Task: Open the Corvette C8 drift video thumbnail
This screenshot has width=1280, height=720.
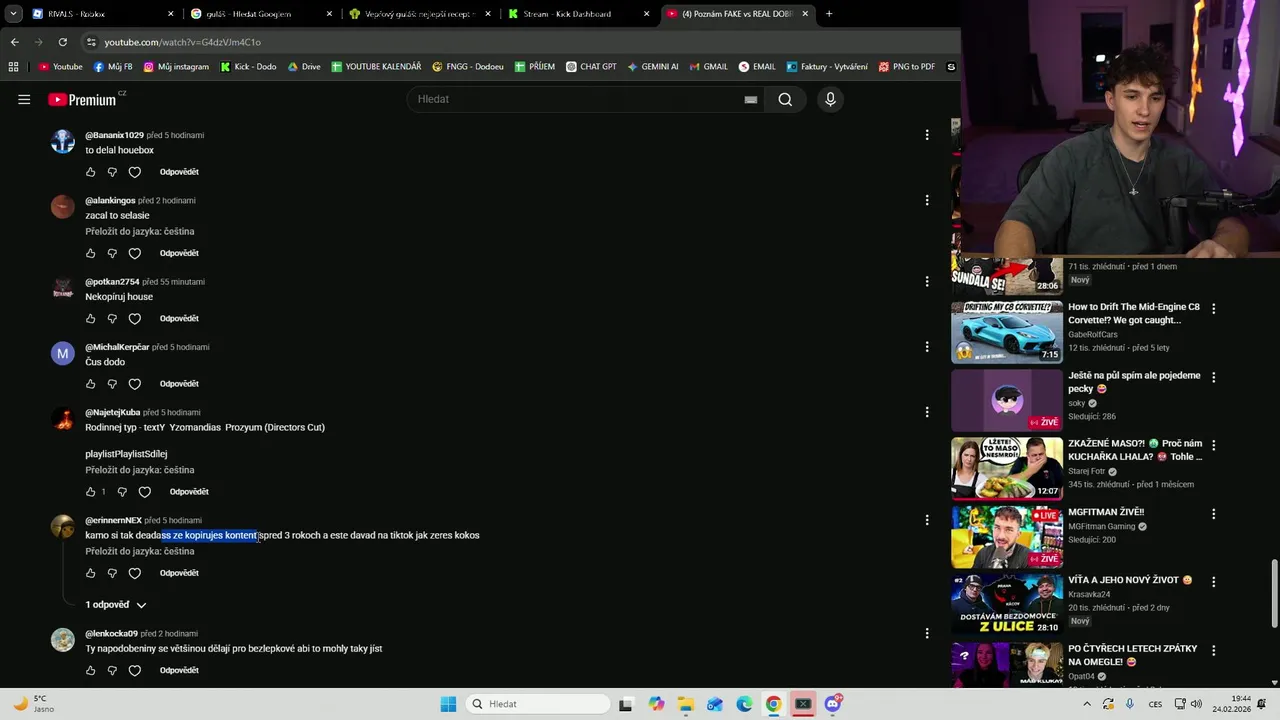Action: [x=1007, y=332]
